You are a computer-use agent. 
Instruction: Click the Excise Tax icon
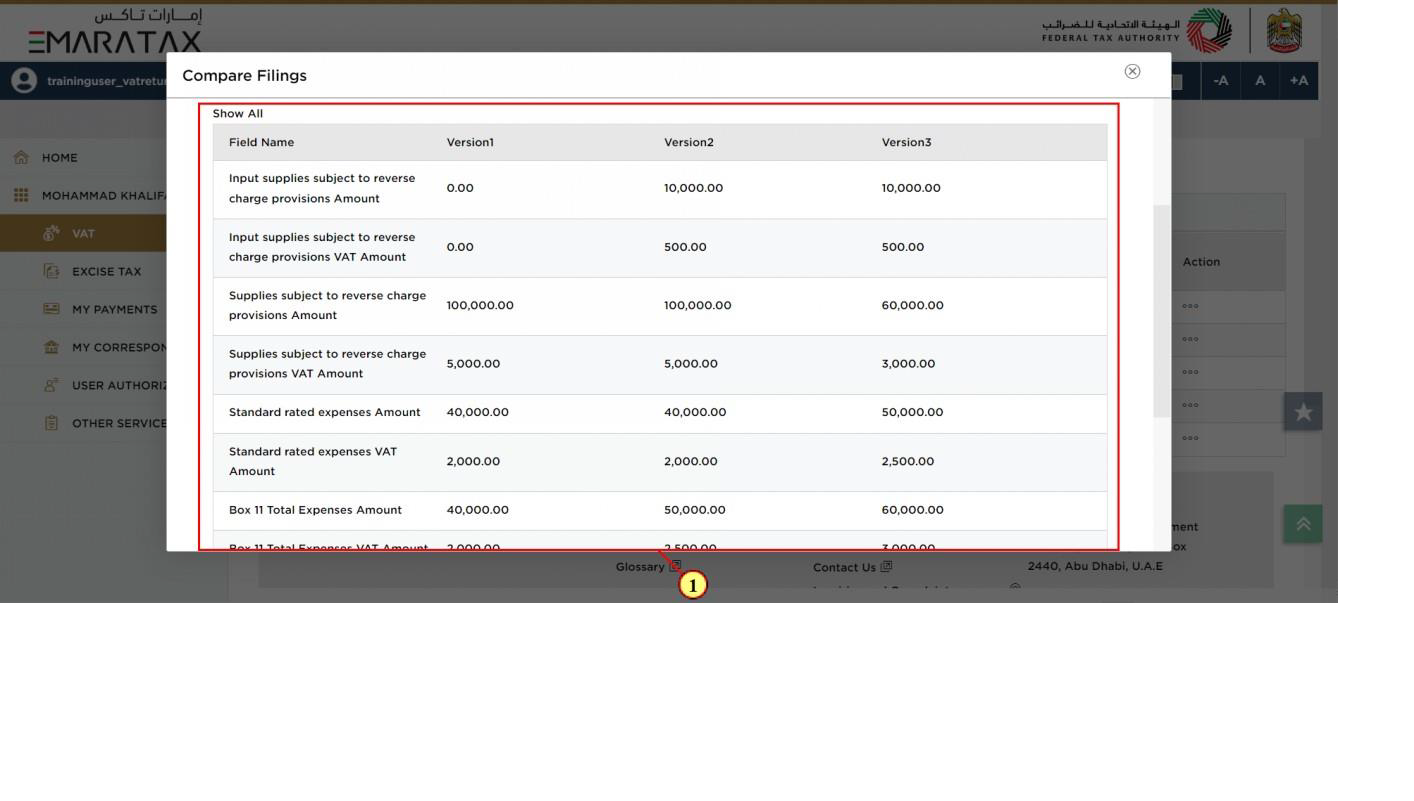point(51,271)
